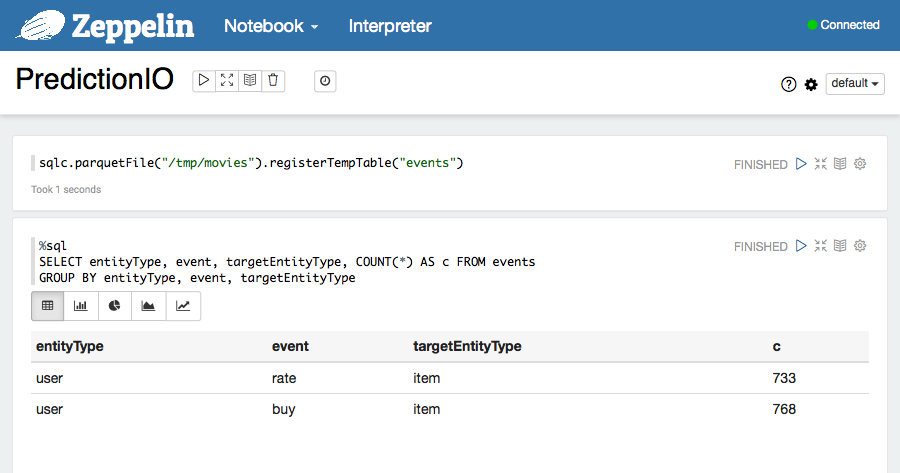Go to the Interpreter page
The width and height of the screenshot is (900, 473).
coord(390,26)
